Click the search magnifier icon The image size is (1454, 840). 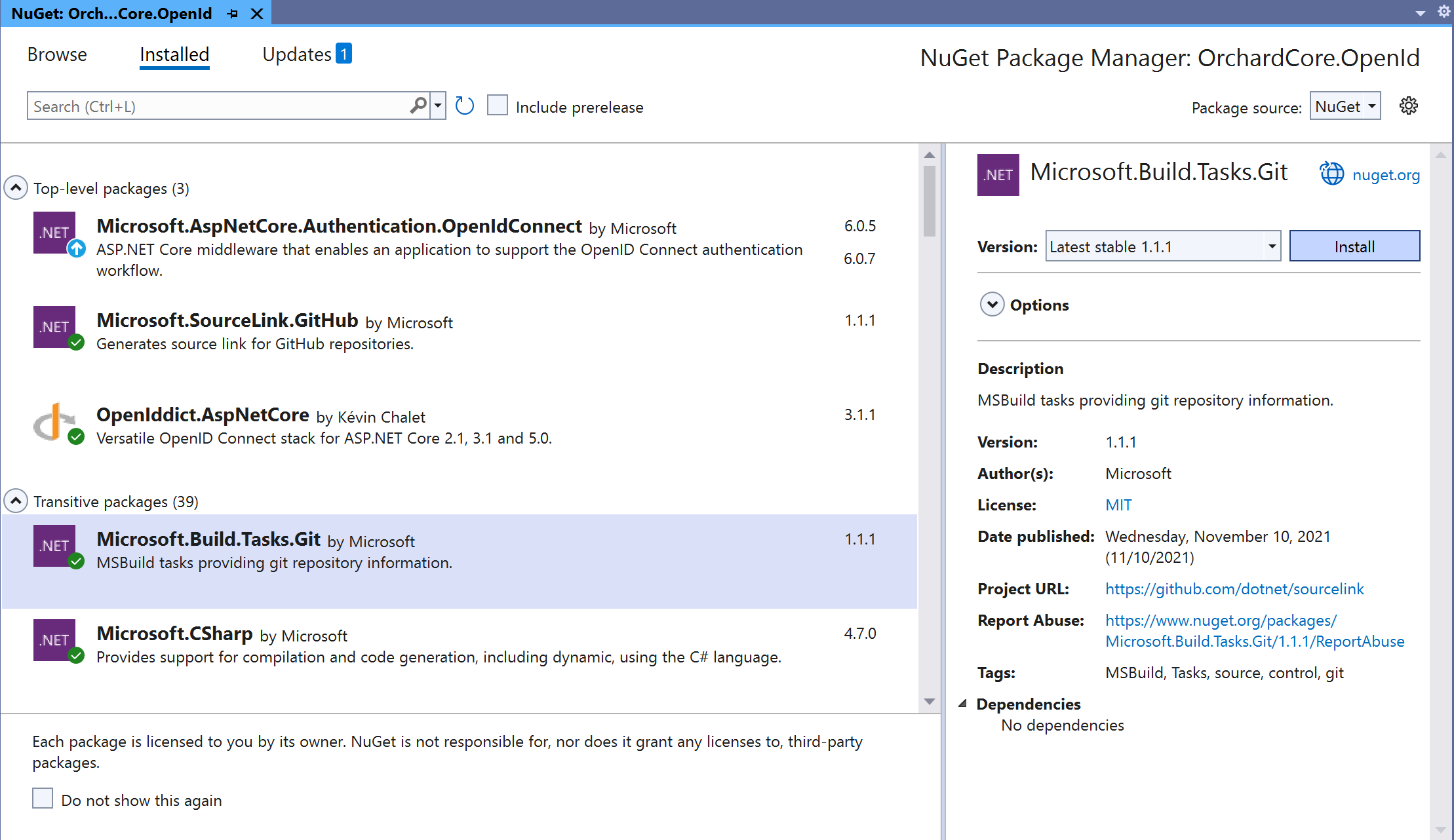(x=418, y=105)
